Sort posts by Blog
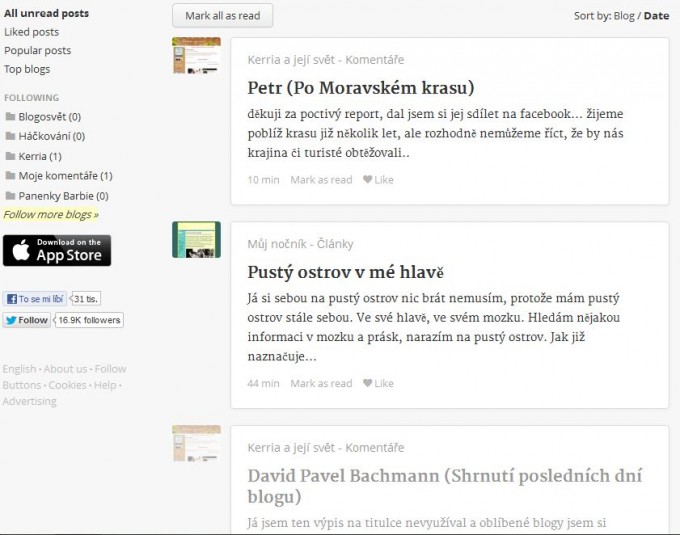The width and height of the screenshot is (680, 535). point(623,16)
